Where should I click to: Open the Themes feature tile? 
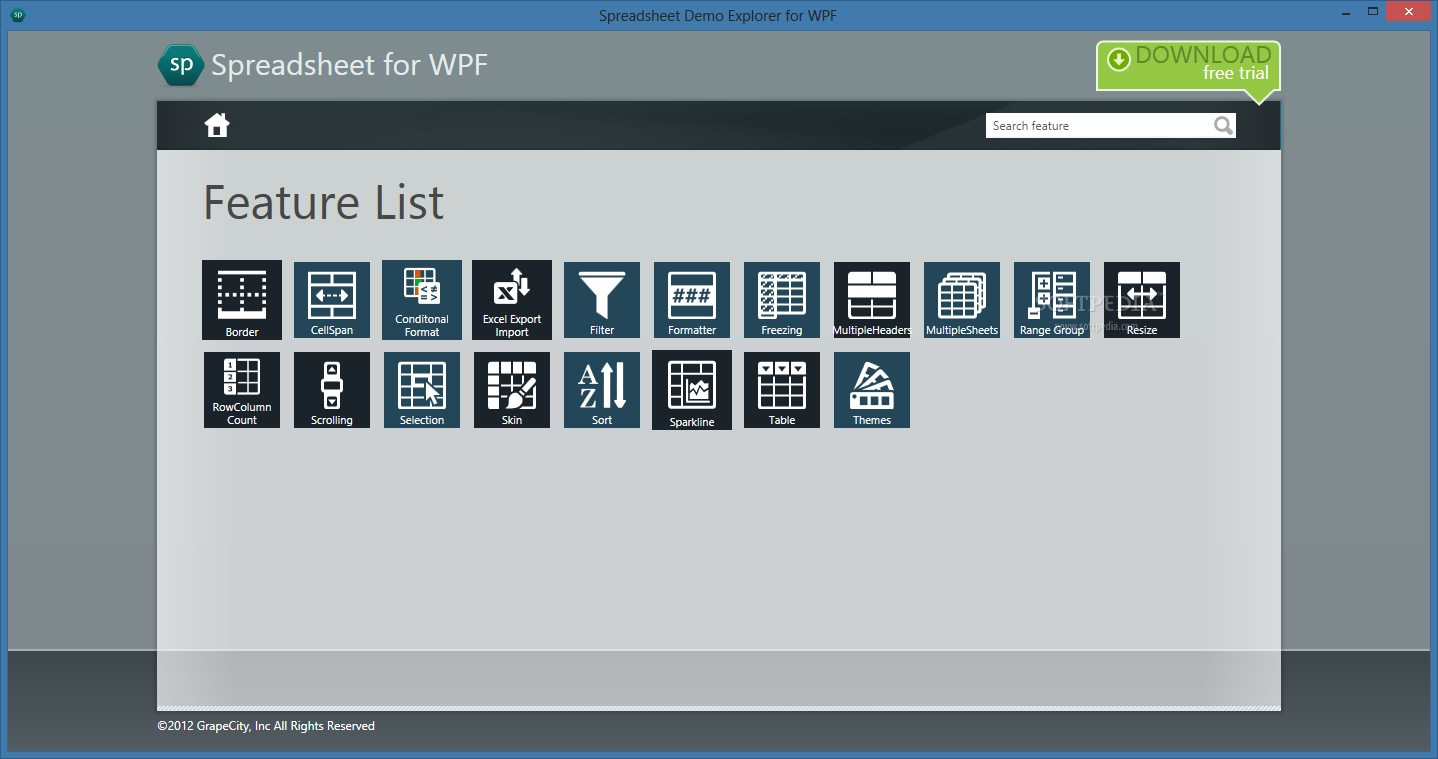coord(872,390)
